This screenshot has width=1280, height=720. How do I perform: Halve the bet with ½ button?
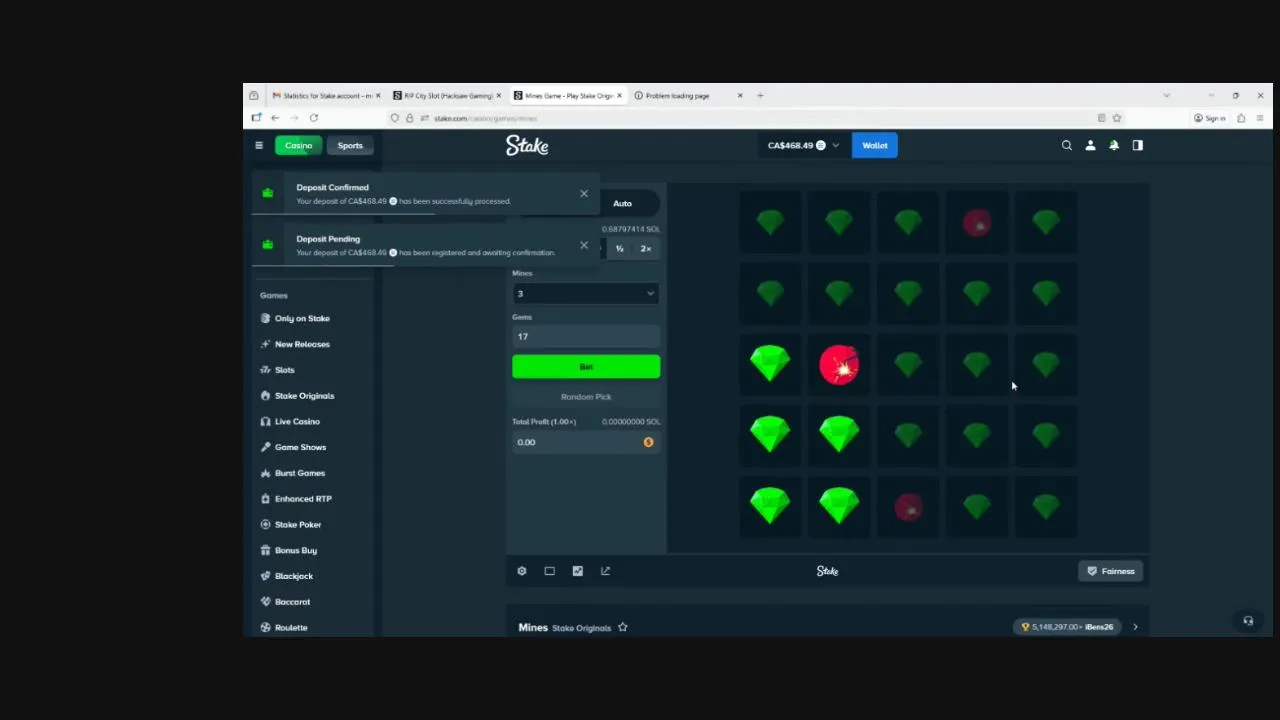[x=619, y=248]
